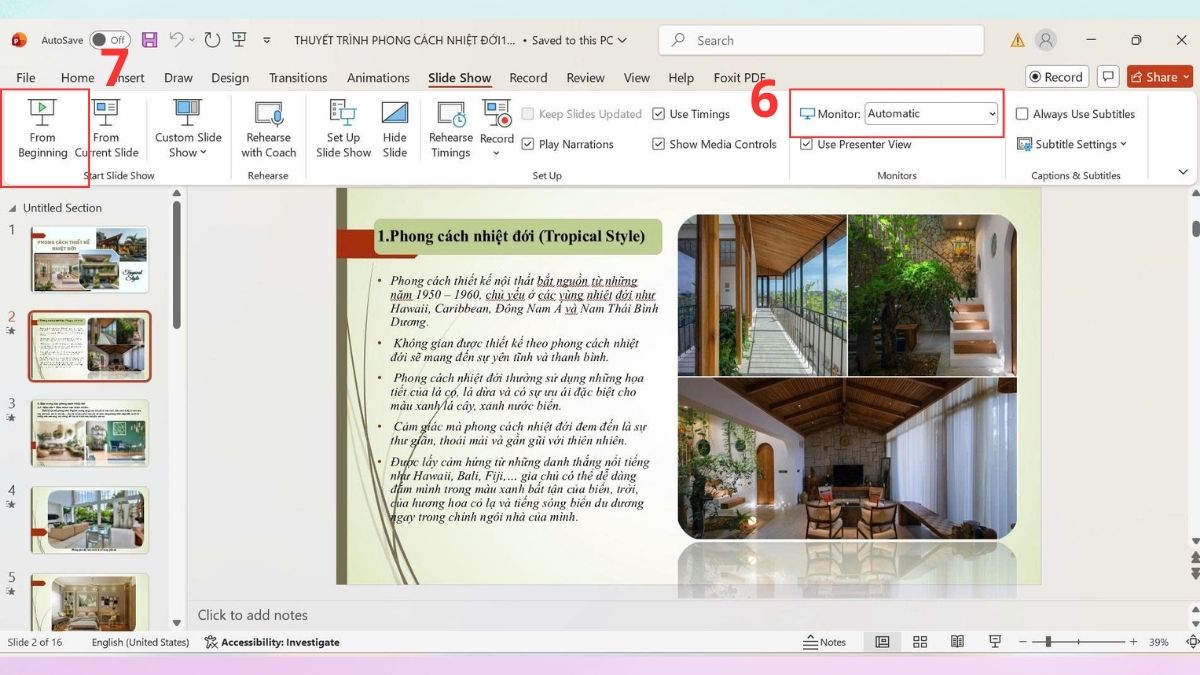
Task: Start slide show From Beginning
Action: pos(43,130)
